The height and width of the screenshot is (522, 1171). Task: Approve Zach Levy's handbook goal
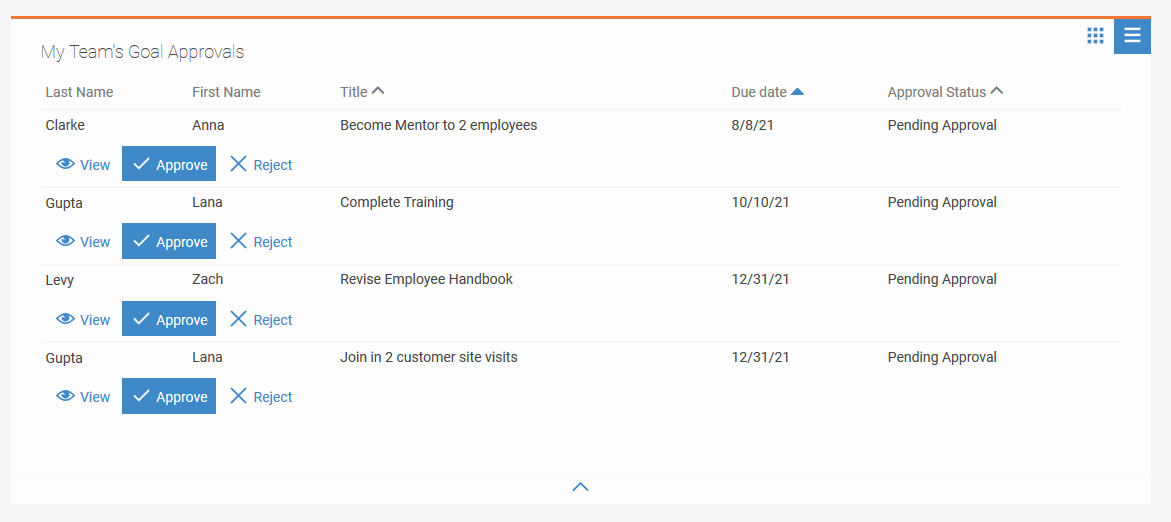click(169, 319)
